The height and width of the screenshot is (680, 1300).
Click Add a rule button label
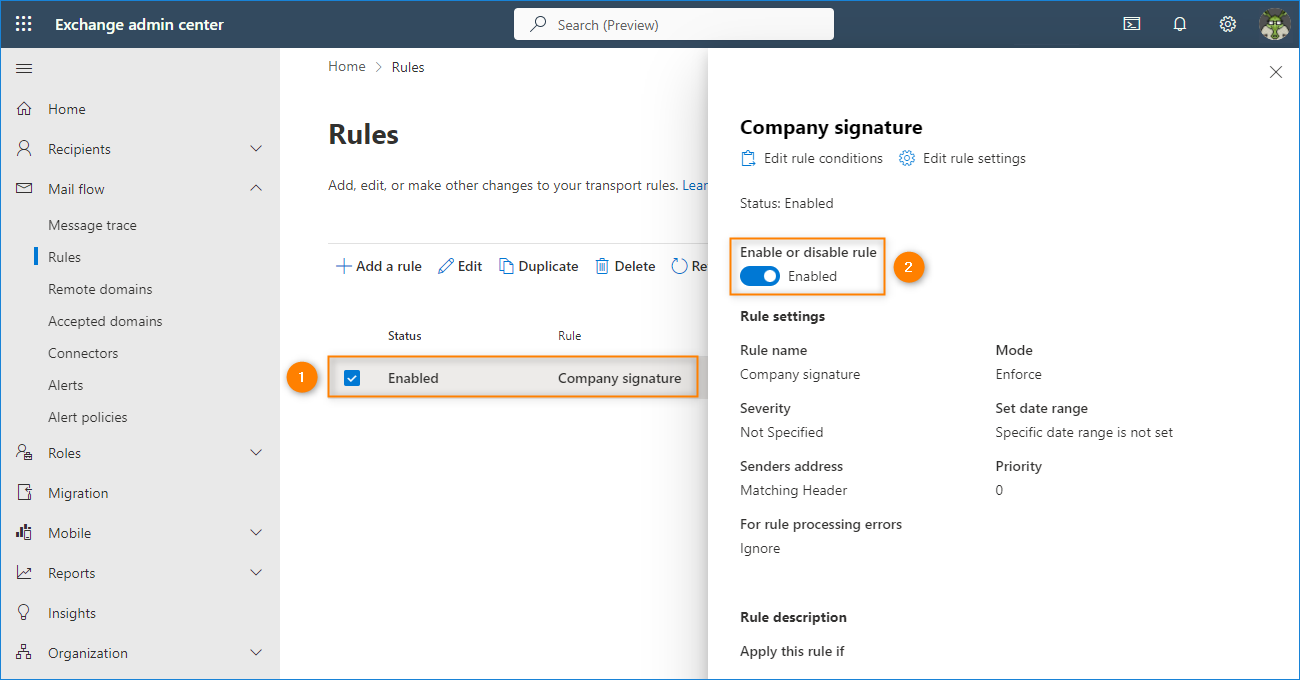pyautogui.click(x=389, y=266)
